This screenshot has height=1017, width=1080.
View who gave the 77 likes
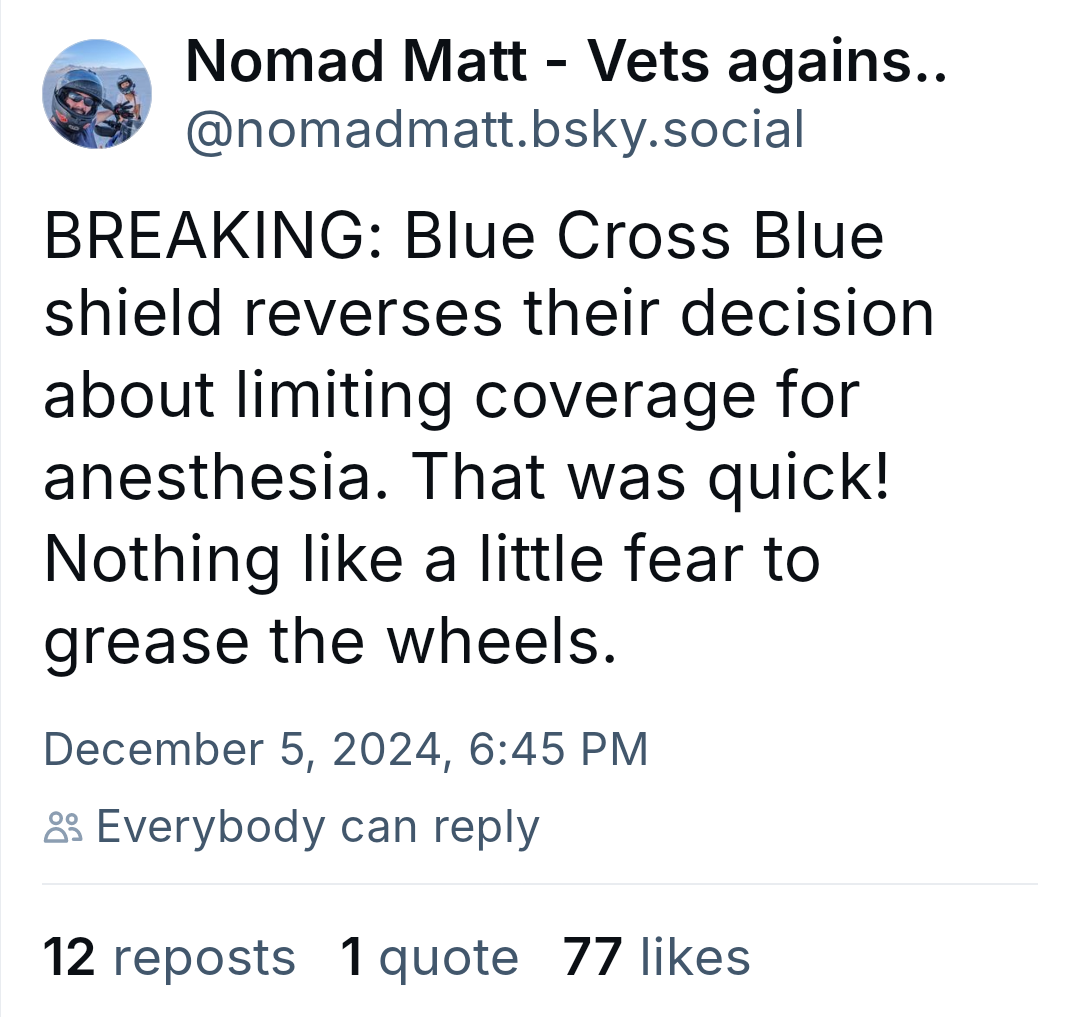click(656, 957)
